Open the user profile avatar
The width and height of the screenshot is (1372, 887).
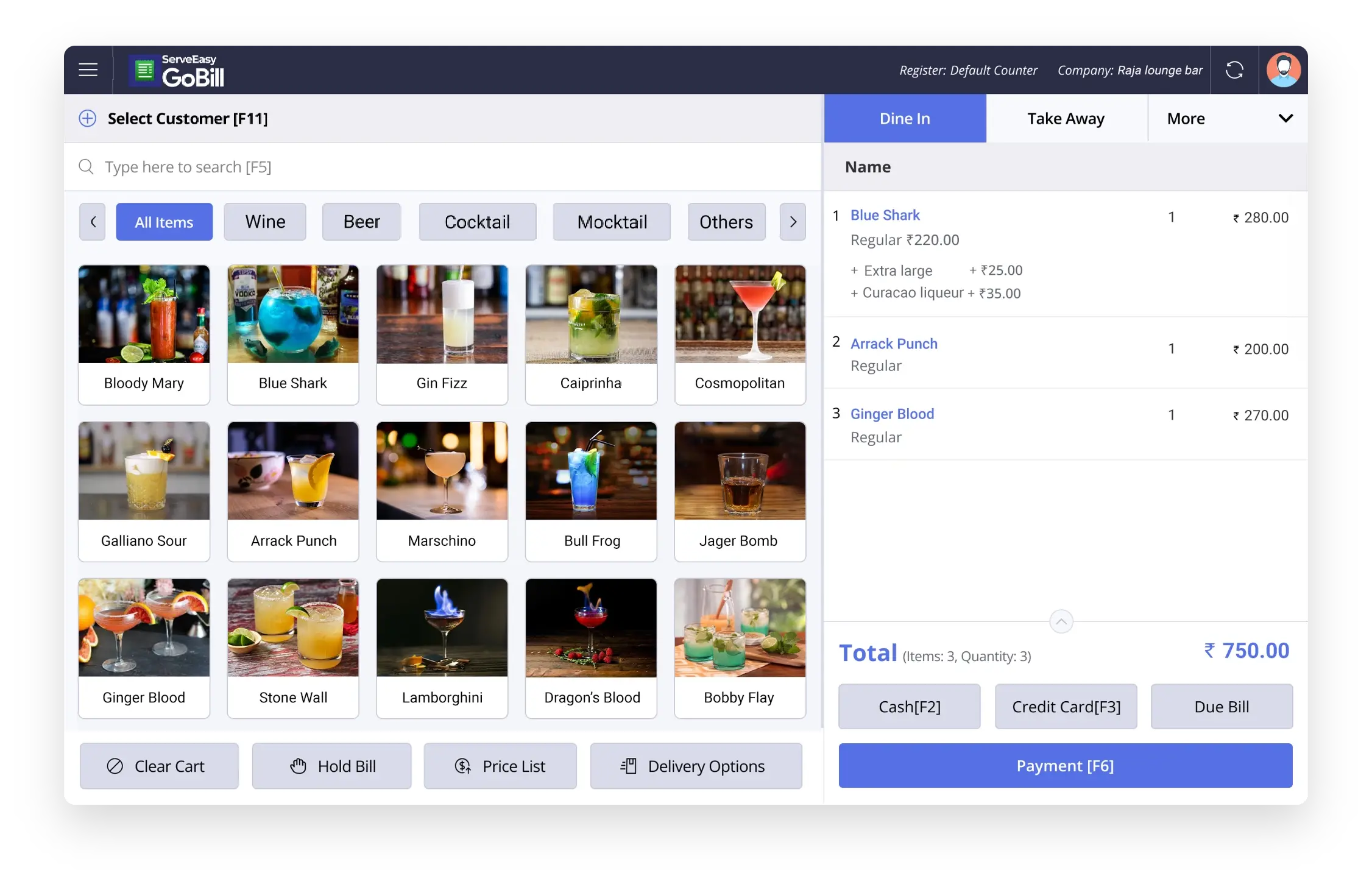point(1283,70)
